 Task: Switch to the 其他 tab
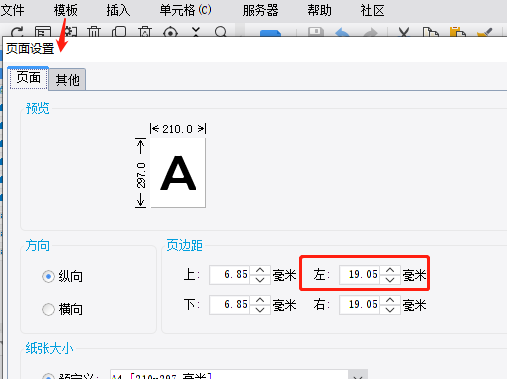(x=67, y=80)
